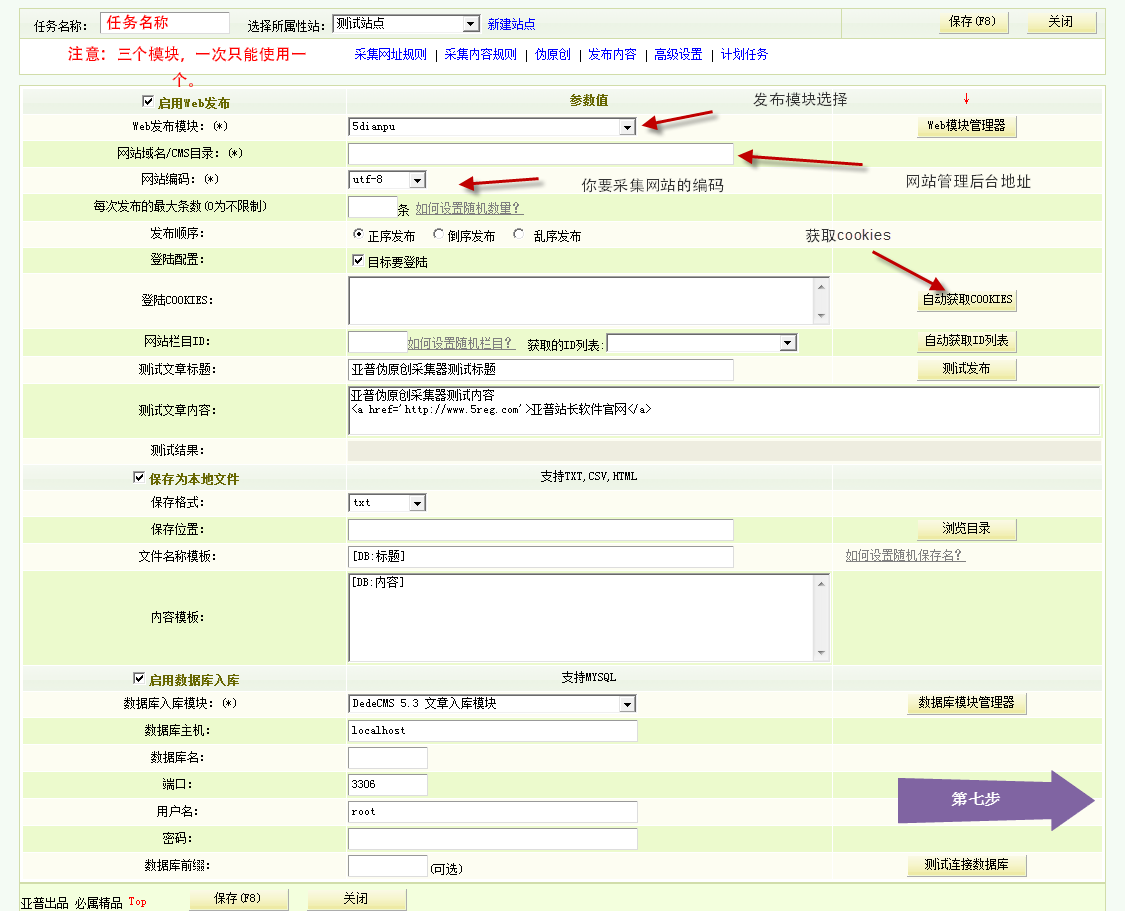Go to the 采集网址规则 tab

pyautogui.click(x=390, y=55)
